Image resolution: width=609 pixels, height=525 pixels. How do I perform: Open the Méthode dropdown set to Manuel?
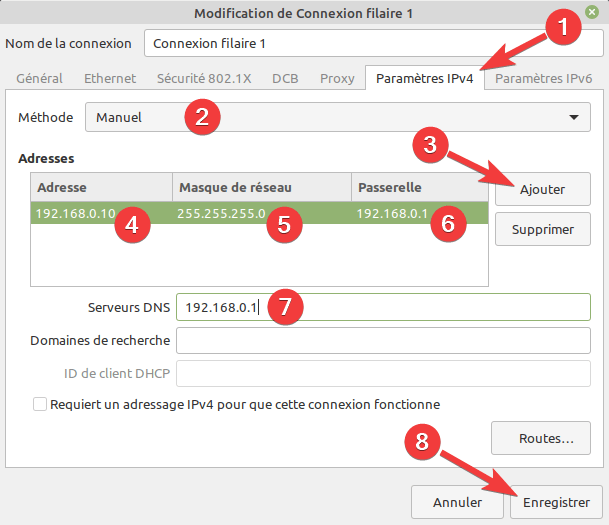(338, 117)
